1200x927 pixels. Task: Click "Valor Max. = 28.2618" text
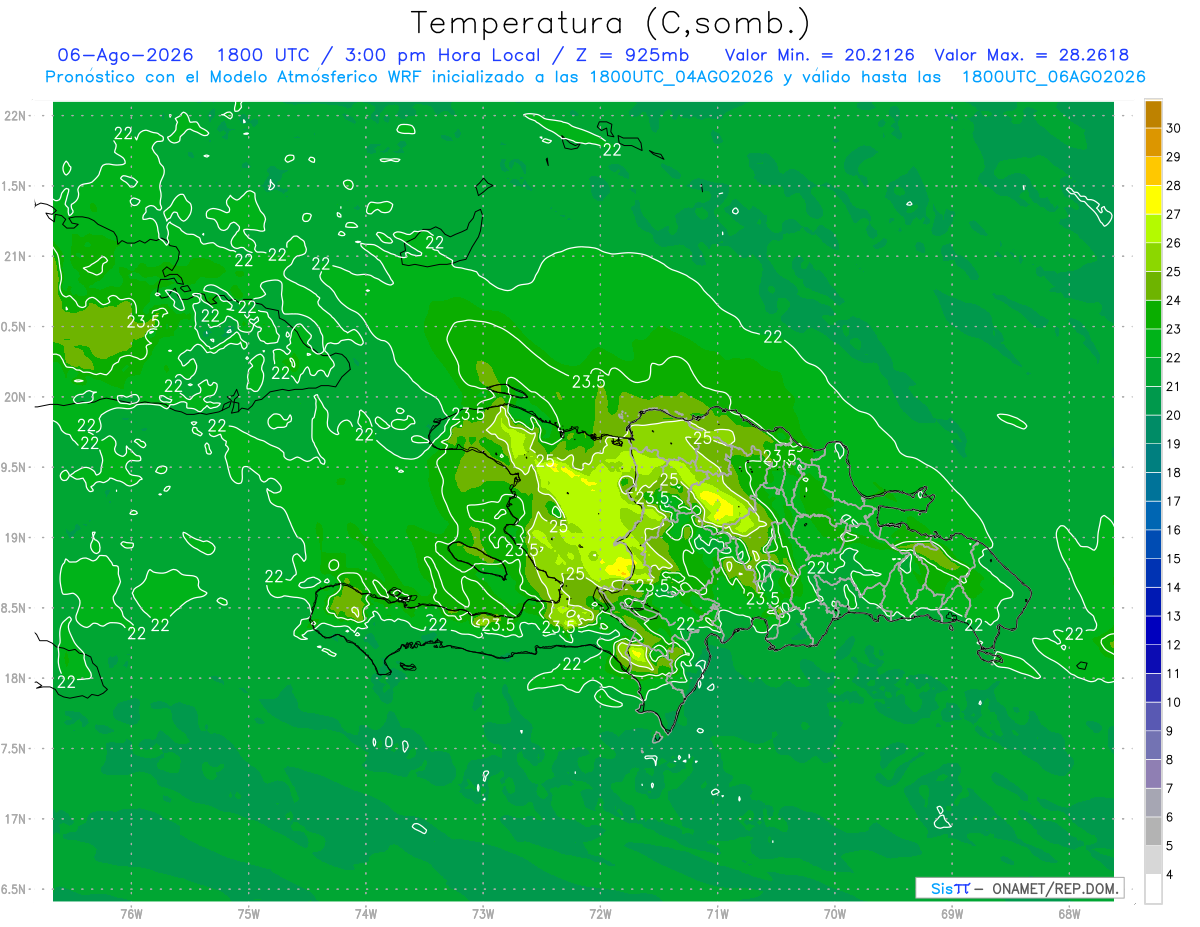point(1031,55)
